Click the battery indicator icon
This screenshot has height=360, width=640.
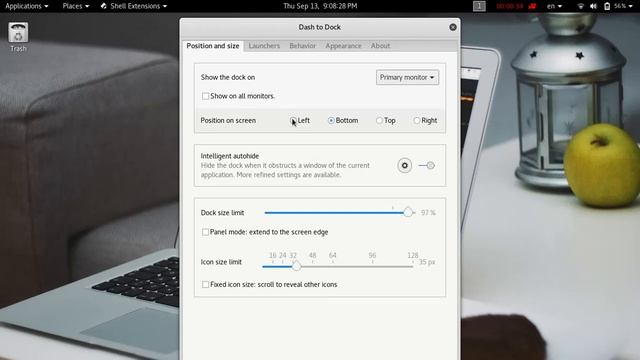pyautogui.click(x=607, y=6)
